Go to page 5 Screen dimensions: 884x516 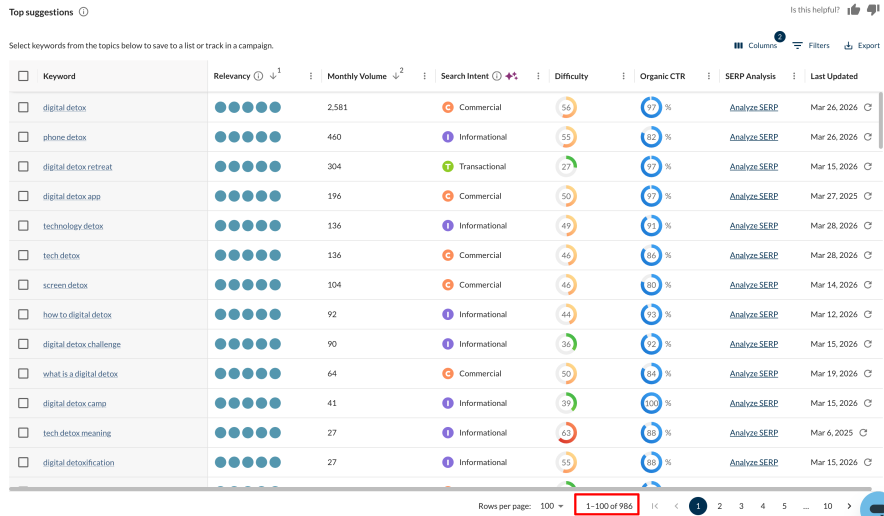point(784,506)
